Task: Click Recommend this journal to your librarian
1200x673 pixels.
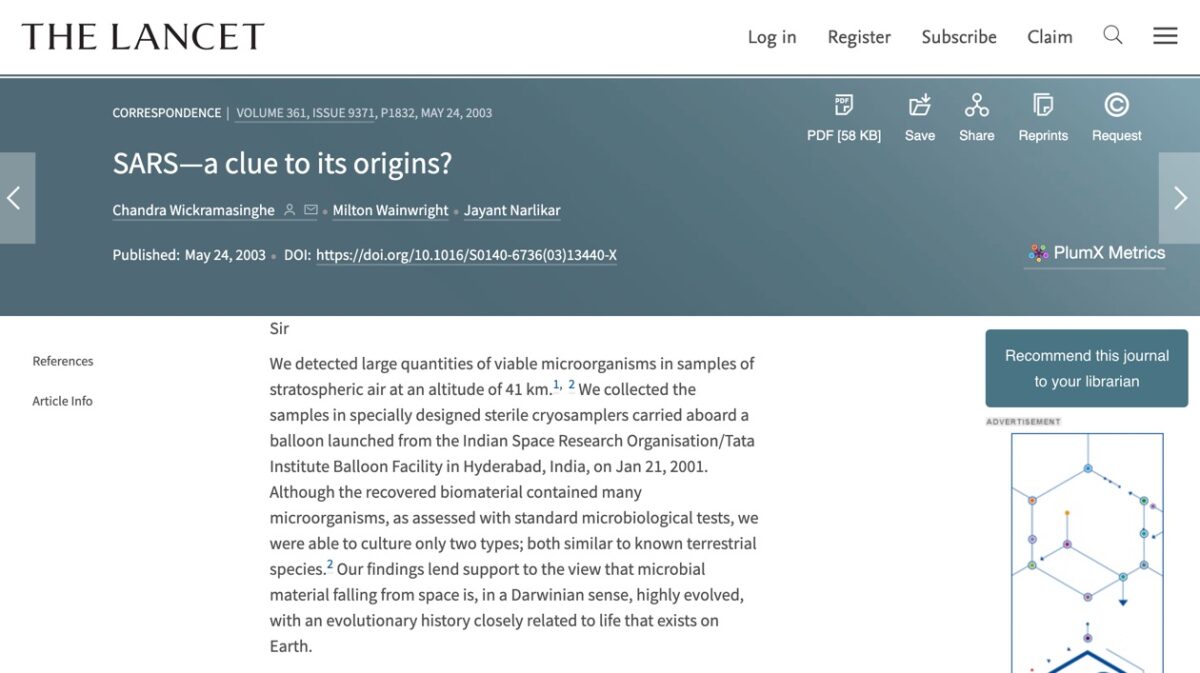Action: click(1087, 368)
